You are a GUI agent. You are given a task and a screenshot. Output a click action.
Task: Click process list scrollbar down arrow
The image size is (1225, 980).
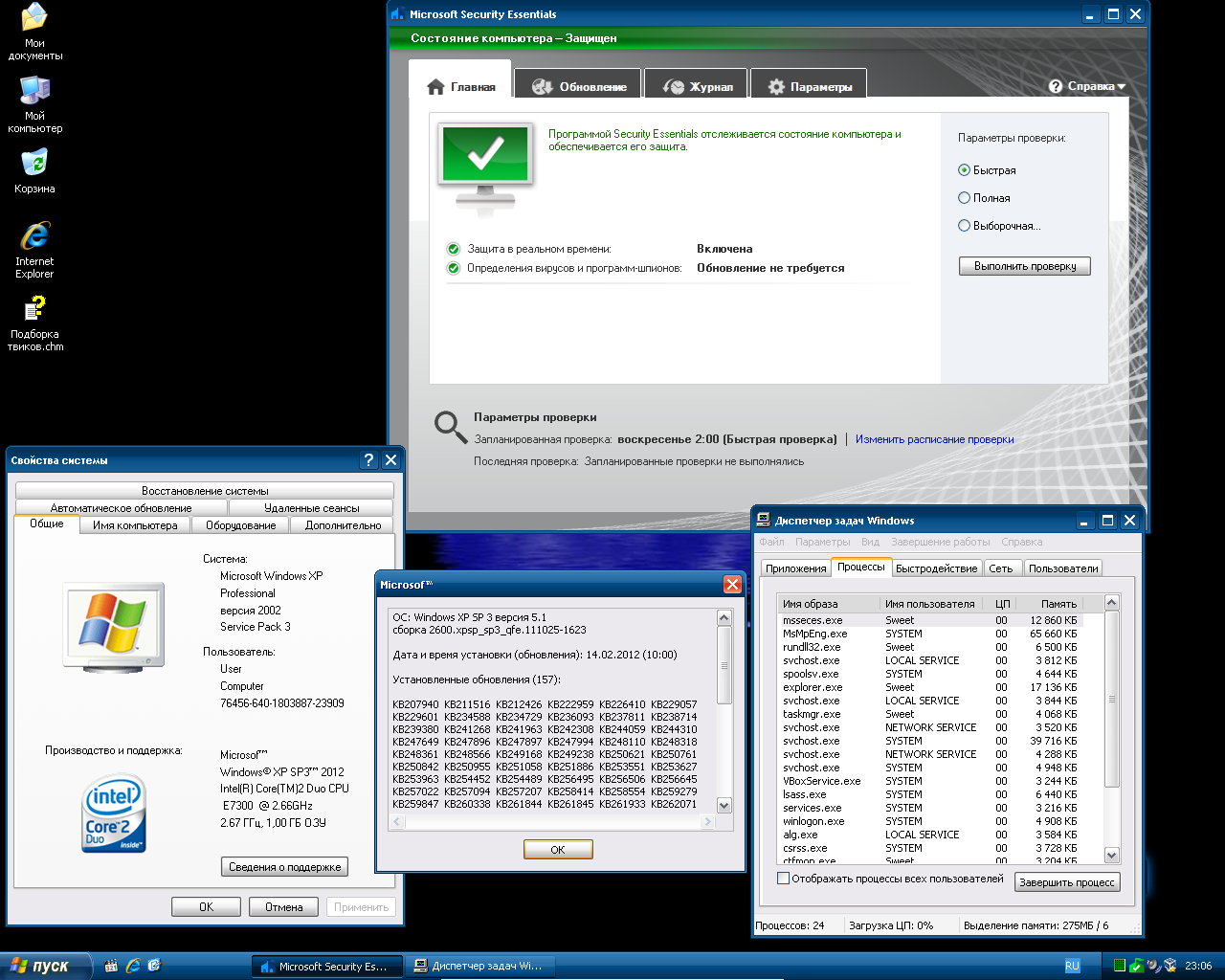pos(1111,855)
